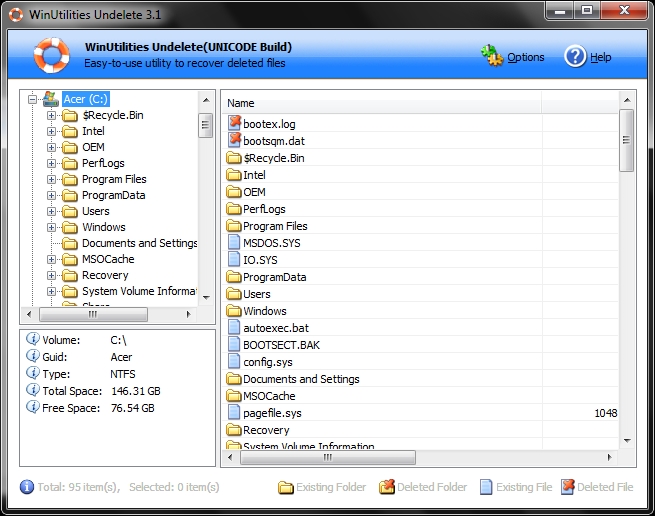This screenshot has width=655, height=516.
Task: Expand Program Files in tree
Action: click(x=51, y=179)
